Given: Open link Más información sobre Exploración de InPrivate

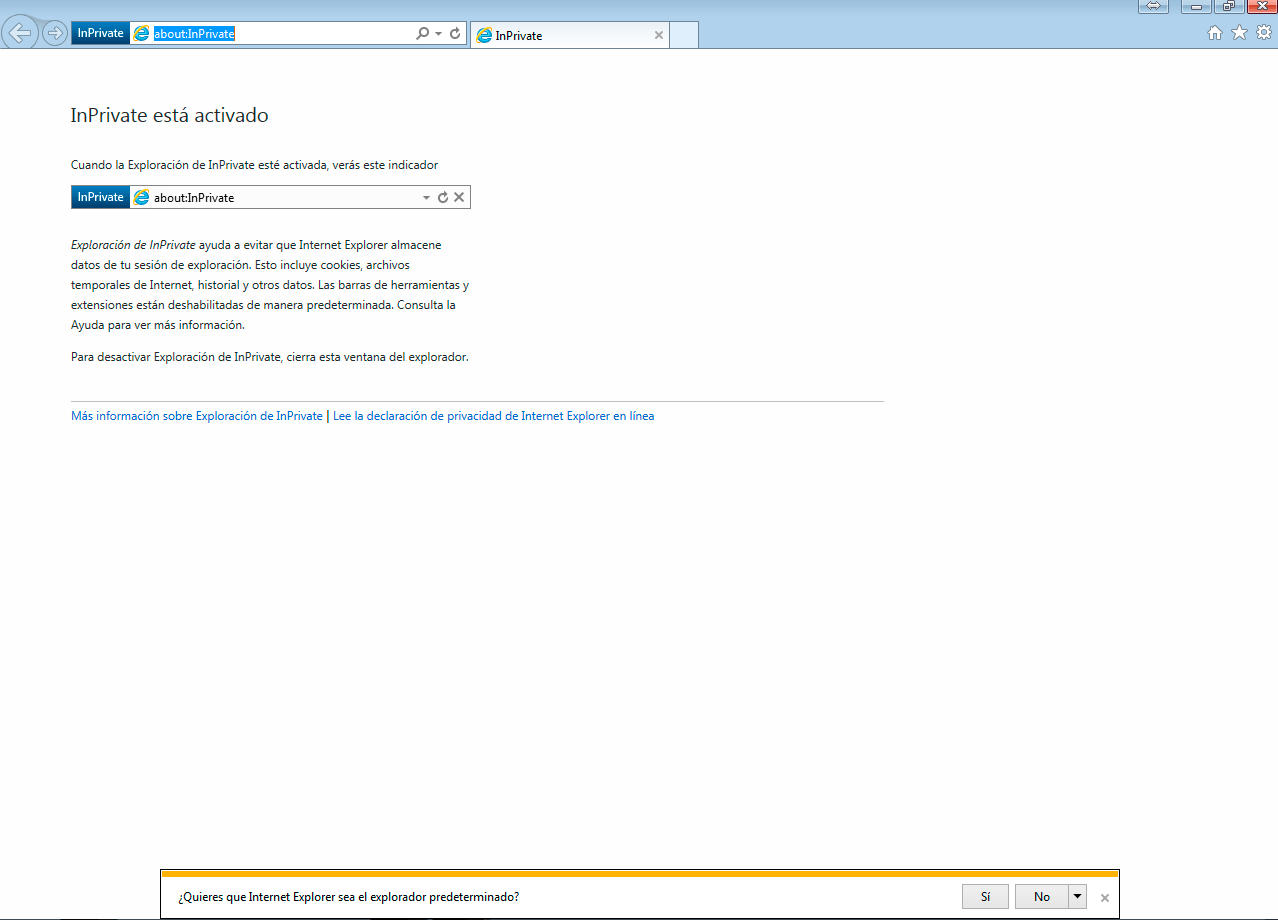Looking at the screenshot, I should pyautogui.click(x=197, y=416).
